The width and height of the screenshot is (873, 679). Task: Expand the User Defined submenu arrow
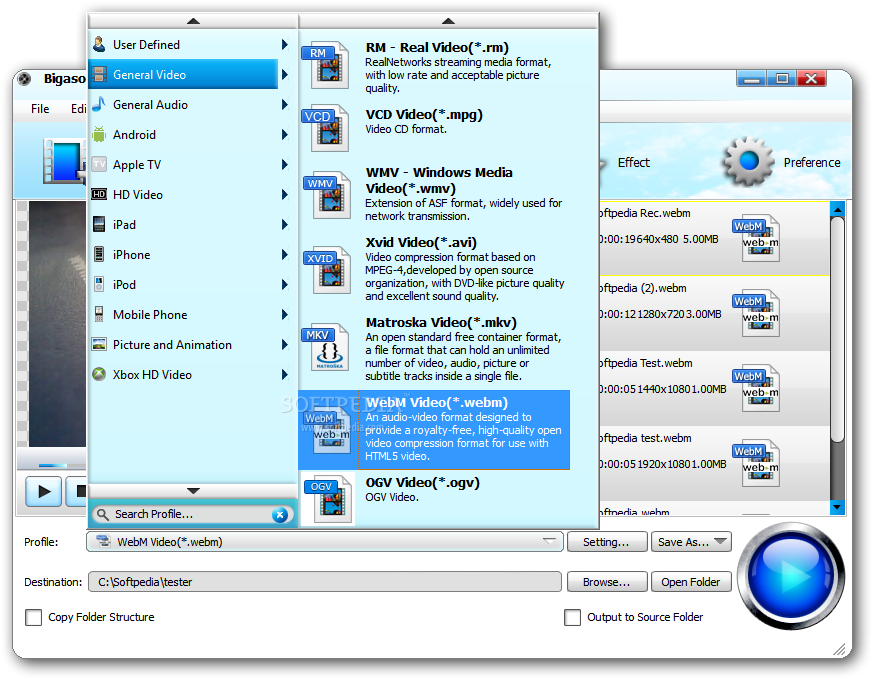285,45
